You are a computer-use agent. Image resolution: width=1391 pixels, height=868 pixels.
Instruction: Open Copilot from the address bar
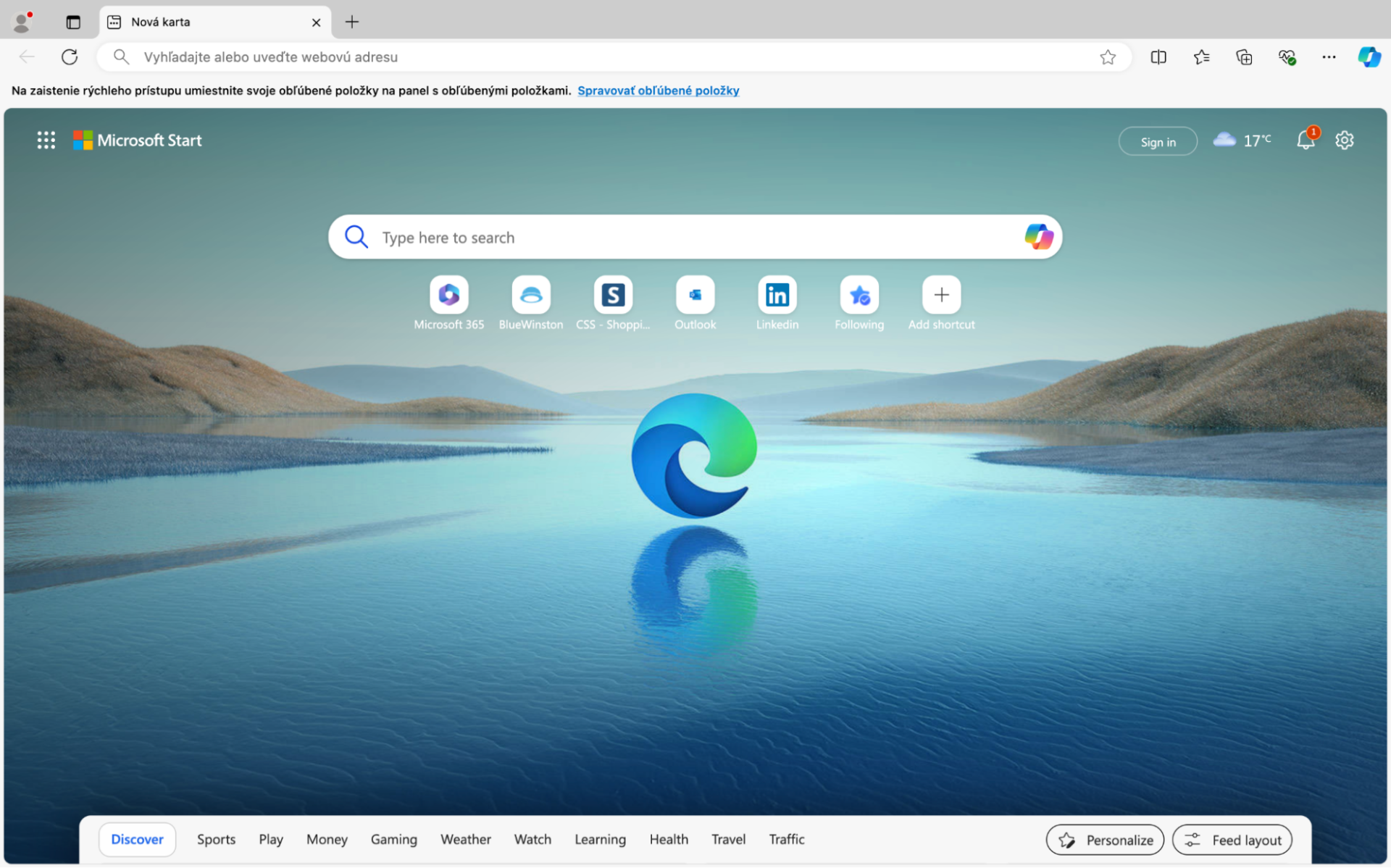click(x=1369, y=57)
